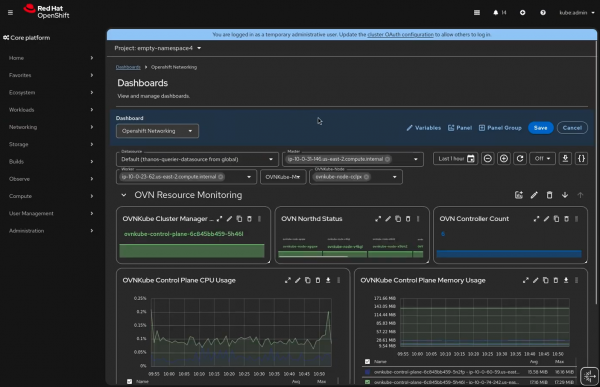The height and width of the screenshot is (387, 600).
Task: Open the OVNKube-Node variable dropdown
Action: click(395, 177)
